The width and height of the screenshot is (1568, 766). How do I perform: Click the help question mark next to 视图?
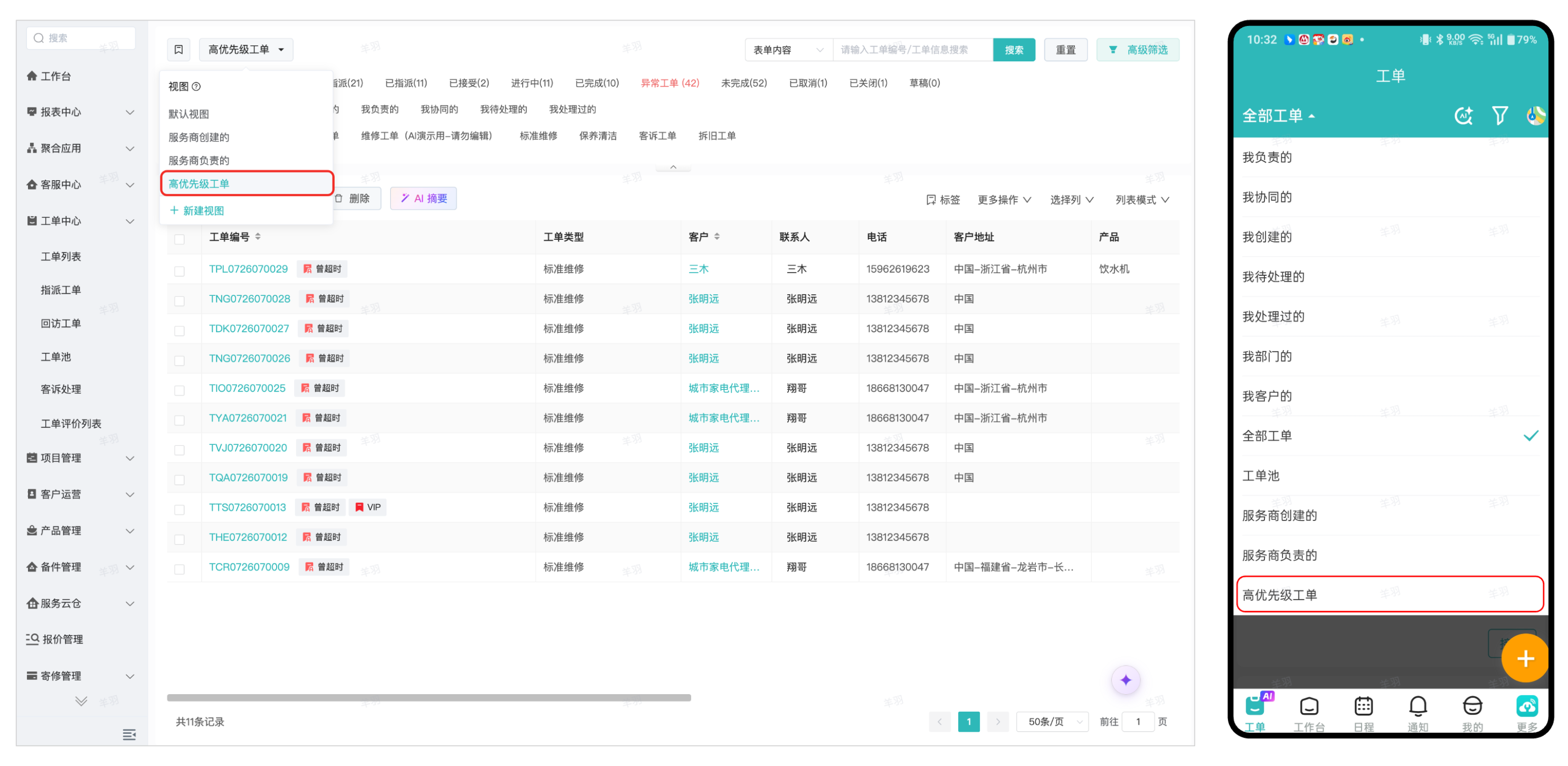coord(196,87)
